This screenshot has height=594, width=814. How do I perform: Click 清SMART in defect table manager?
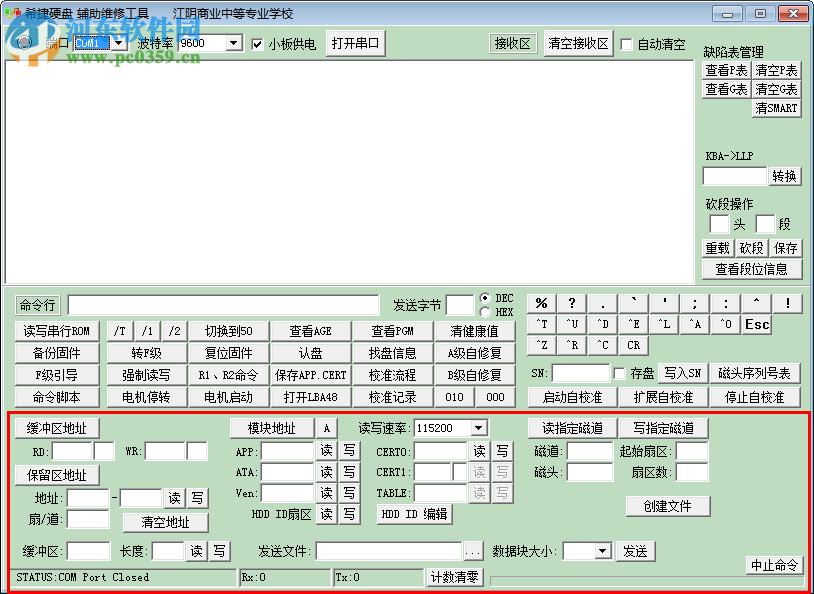tap(776, 108)
